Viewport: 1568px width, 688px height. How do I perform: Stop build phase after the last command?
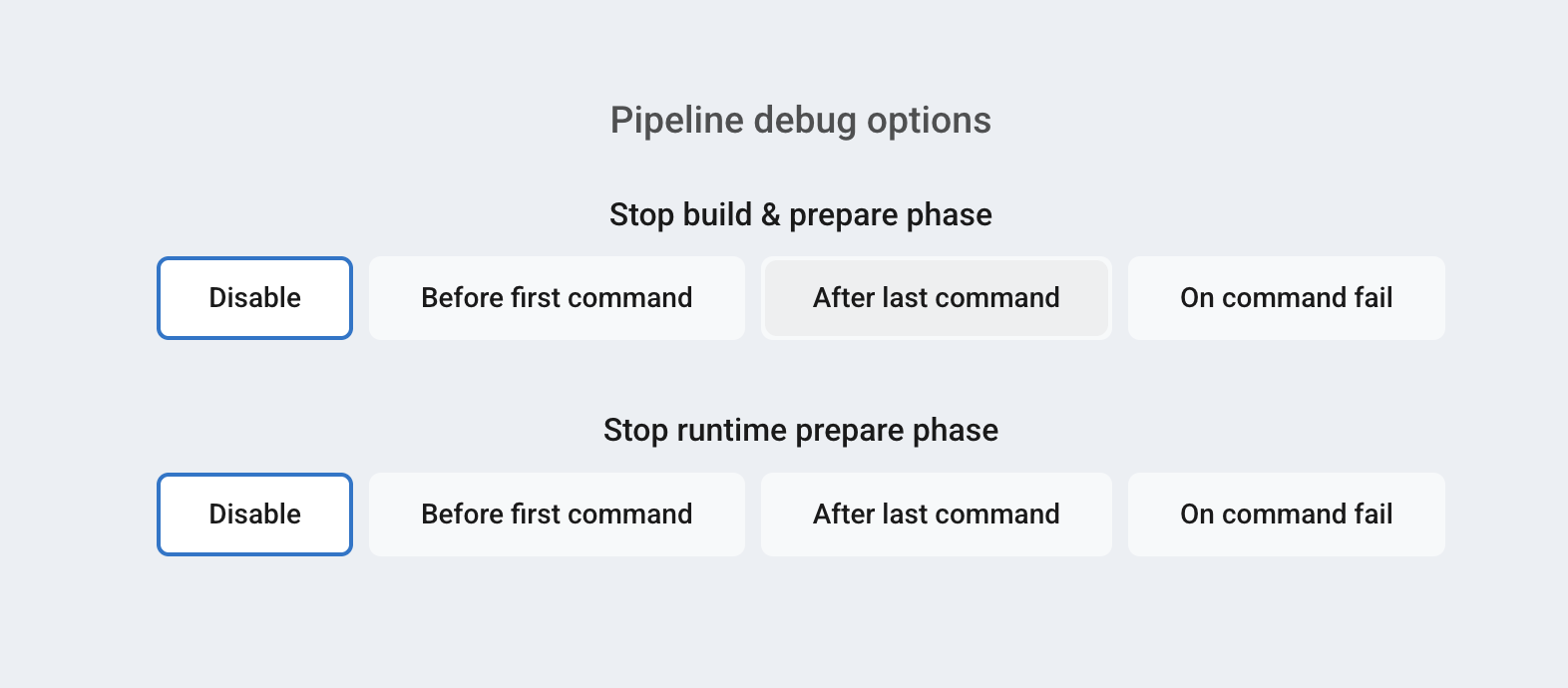[936, 298]
